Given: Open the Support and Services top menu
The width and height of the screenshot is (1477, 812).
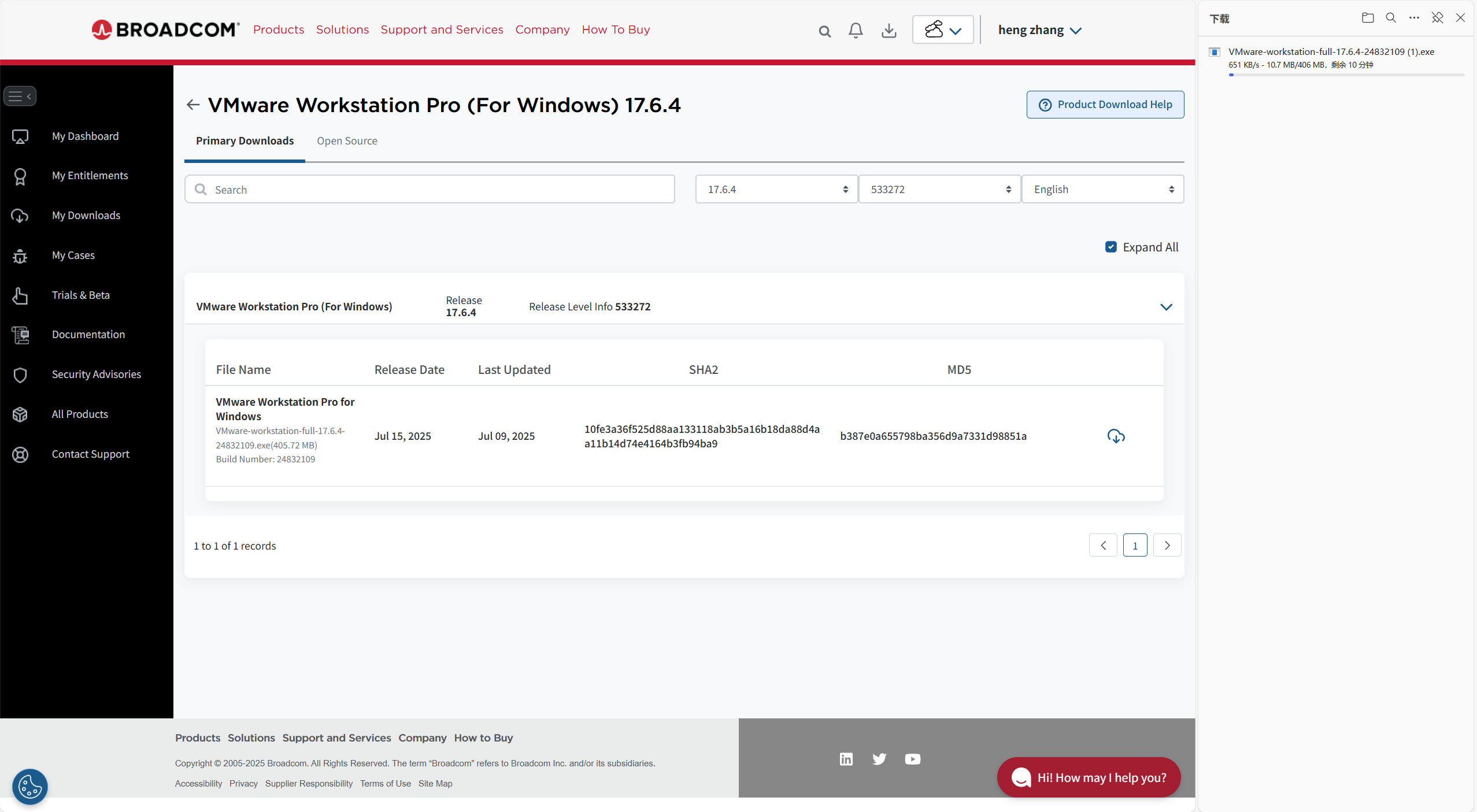Looking at the screenshot, I should [x=442, y=29].
